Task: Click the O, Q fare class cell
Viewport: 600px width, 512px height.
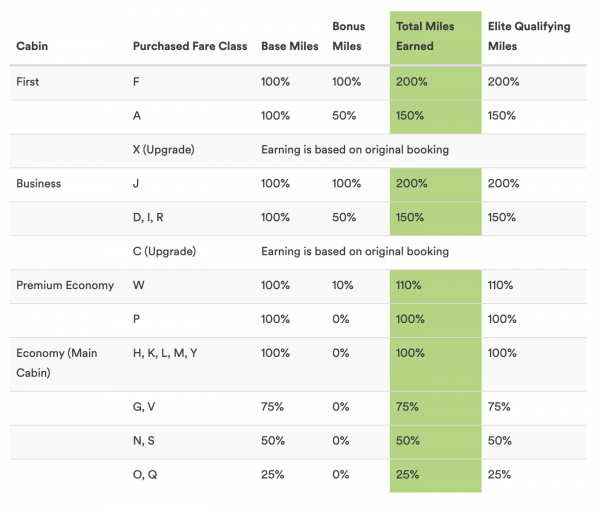Action: (145, 474)
